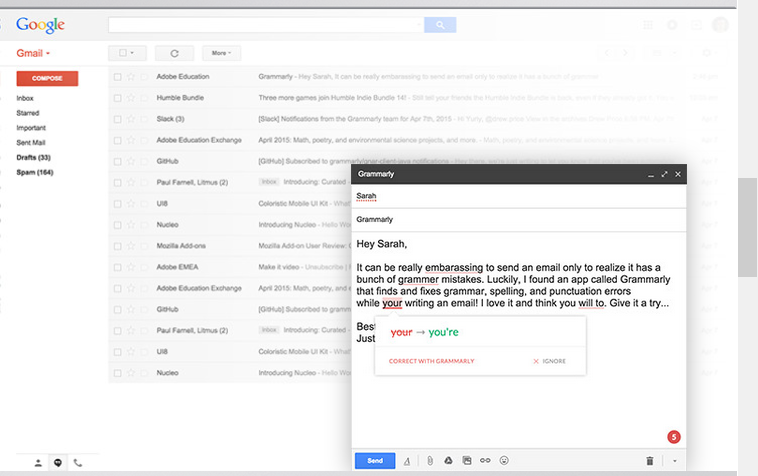This screenshot has width=758, height=476.
Task: Click the search magnifier button
Action: point(440,25)
